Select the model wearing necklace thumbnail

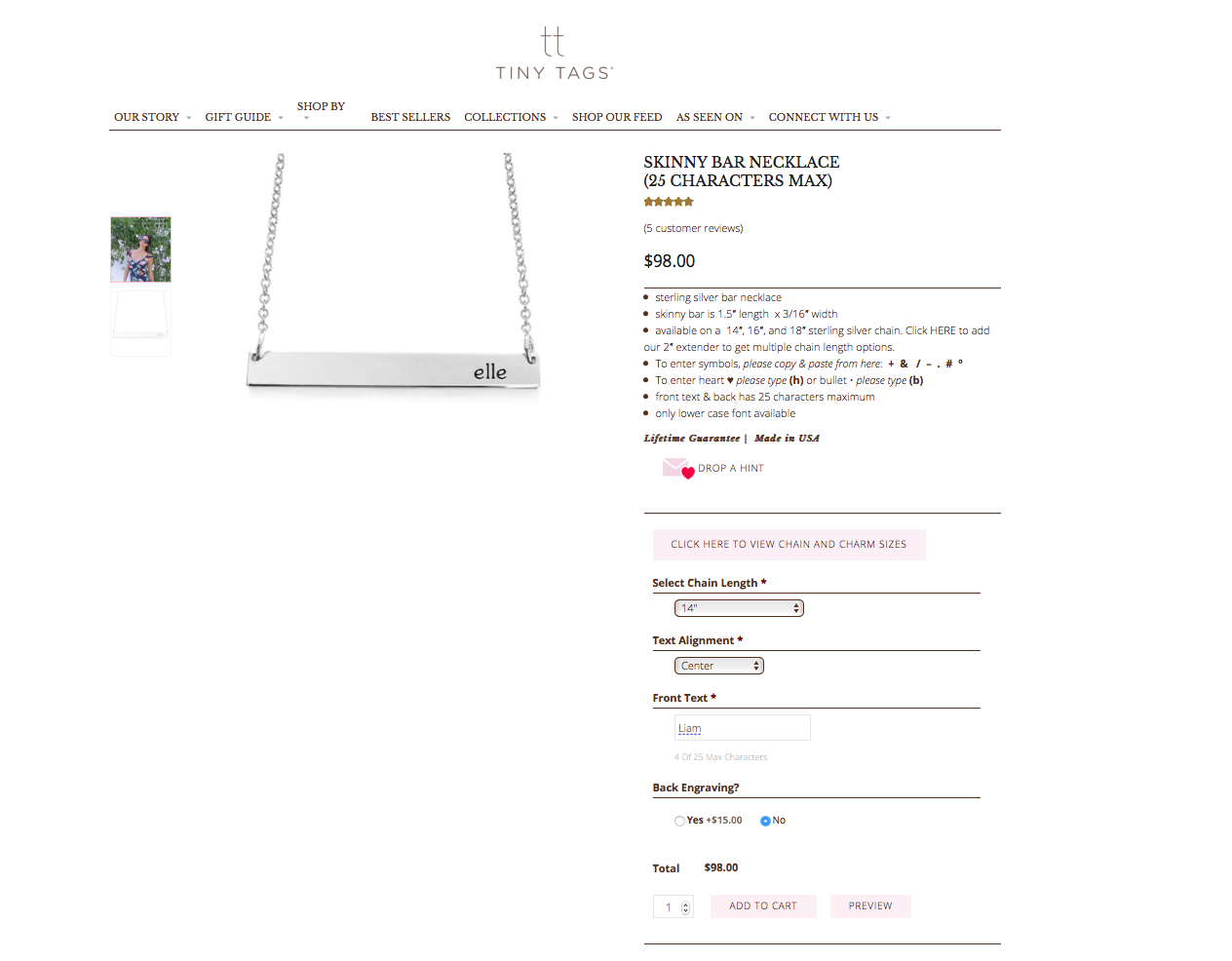coord(140,250)
